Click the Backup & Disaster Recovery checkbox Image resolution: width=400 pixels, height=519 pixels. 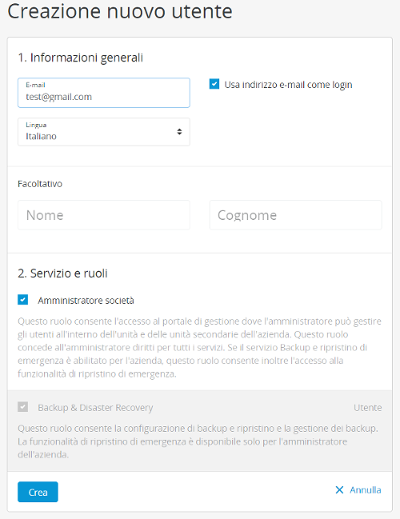click(23, 407)
